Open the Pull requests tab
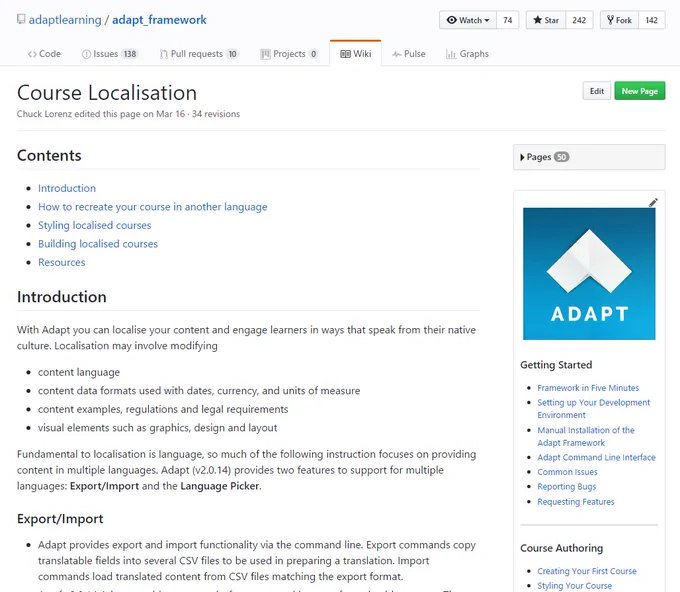This screenshot has width=680, height=592. pyautogui.click(x=199, y=54)
